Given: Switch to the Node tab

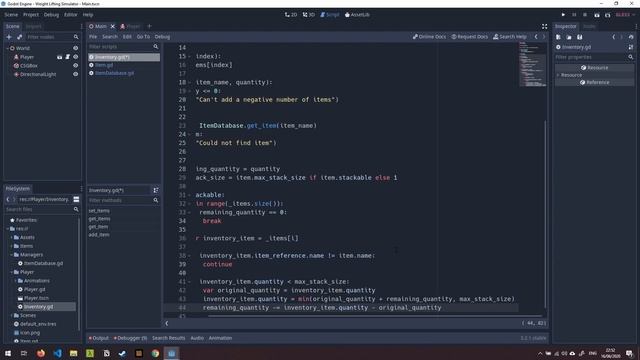Looking at the screenshot, I should point(589,27).
